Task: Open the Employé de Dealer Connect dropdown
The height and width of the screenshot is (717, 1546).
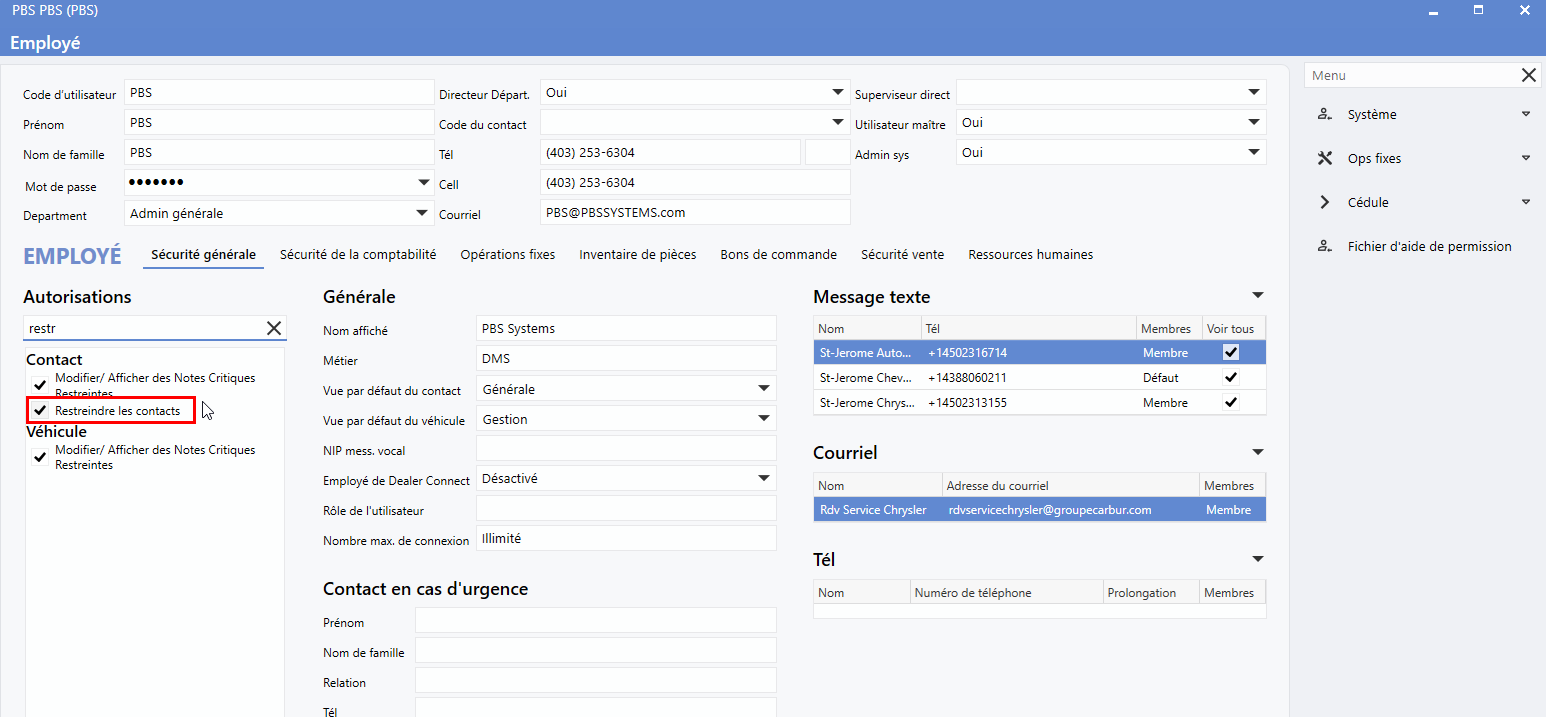Action: coord(763,478)
